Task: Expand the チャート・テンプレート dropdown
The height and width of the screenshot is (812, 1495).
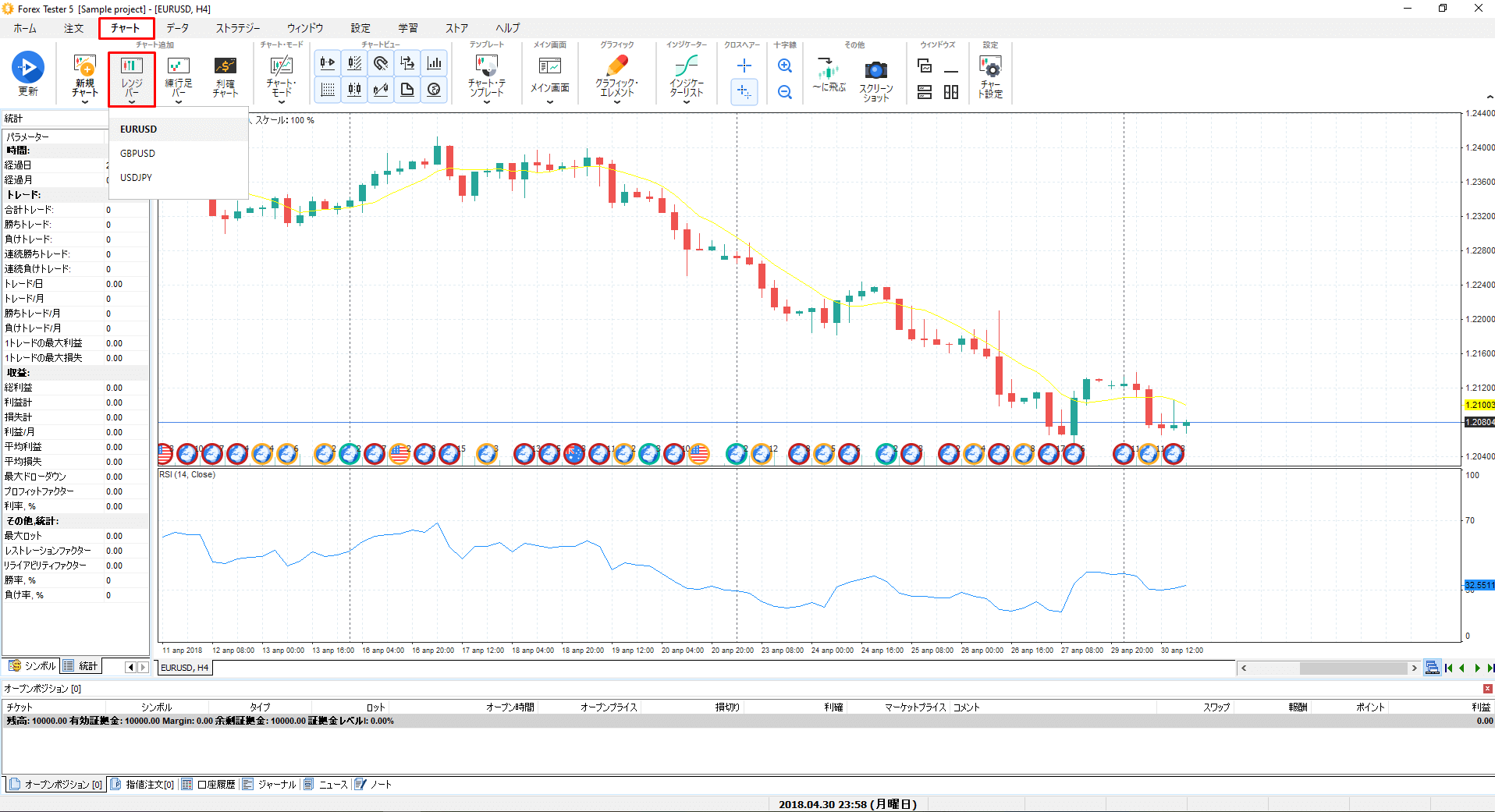Action: (487, 101)
